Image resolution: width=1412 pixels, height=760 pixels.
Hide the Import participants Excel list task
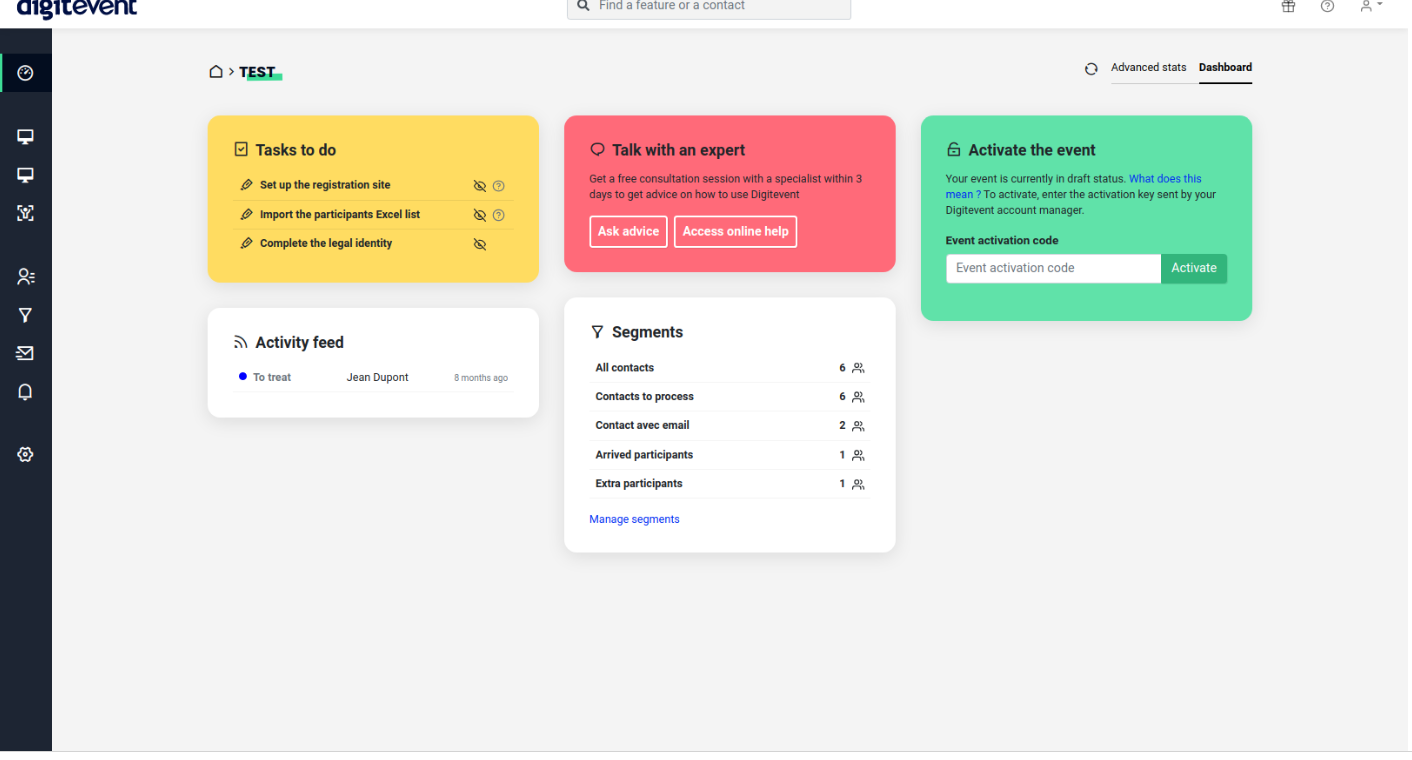click(x=480, y=215)
